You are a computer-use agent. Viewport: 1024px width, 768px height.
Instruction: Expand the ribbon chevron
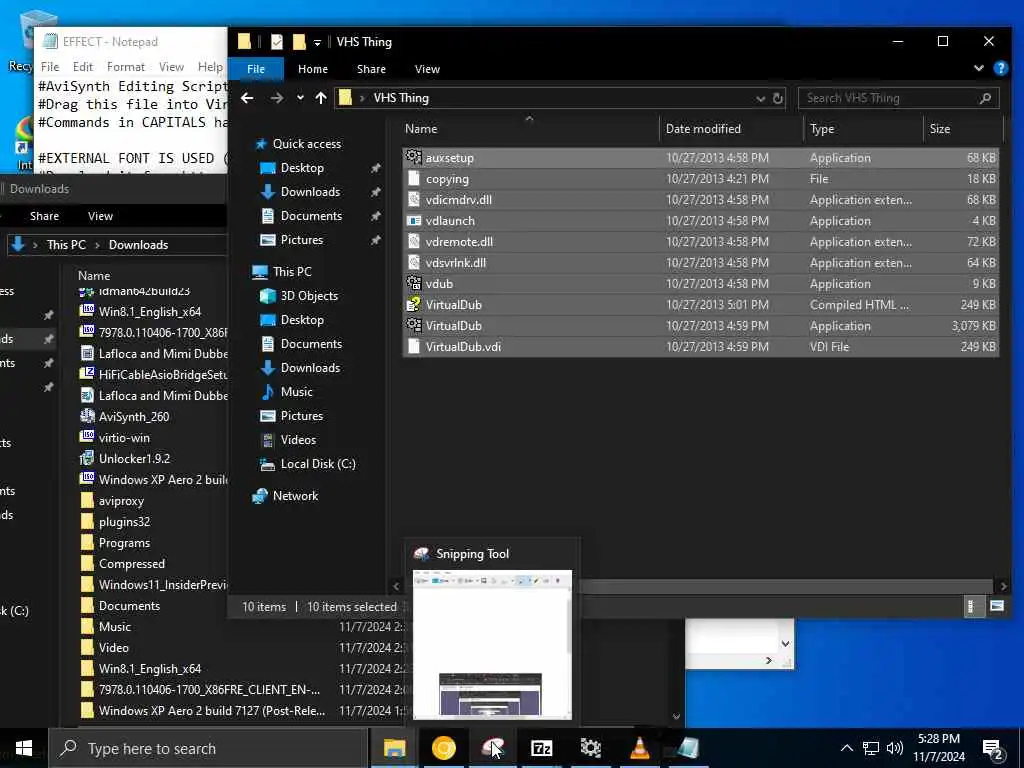(978, 68)
